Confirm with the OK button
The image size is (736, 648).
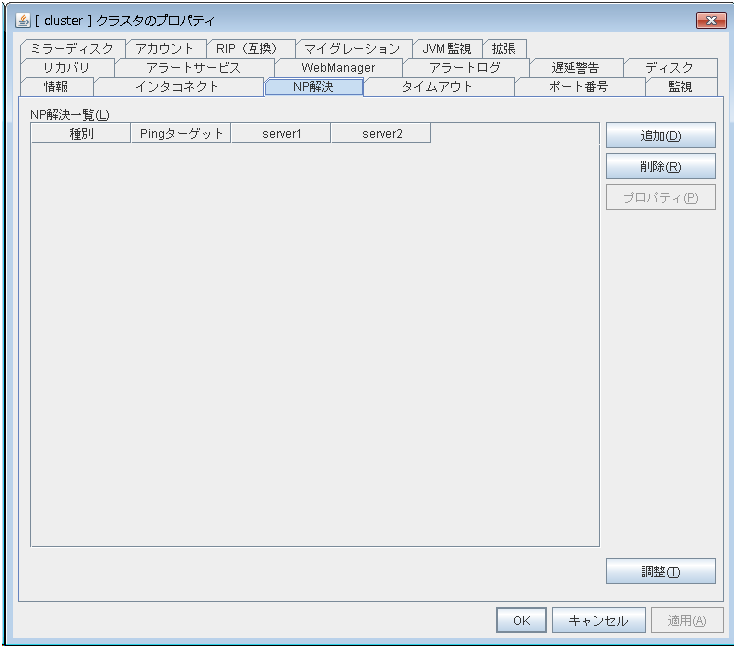(521, 620)
